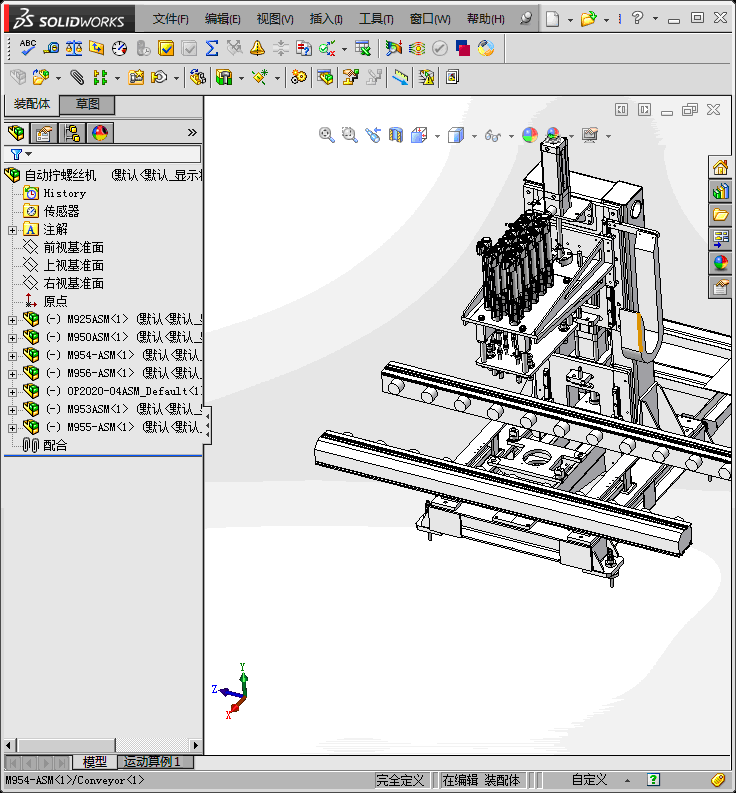
Task: Open the Mass Properties scale icon
Action: [x=74, y=47]
